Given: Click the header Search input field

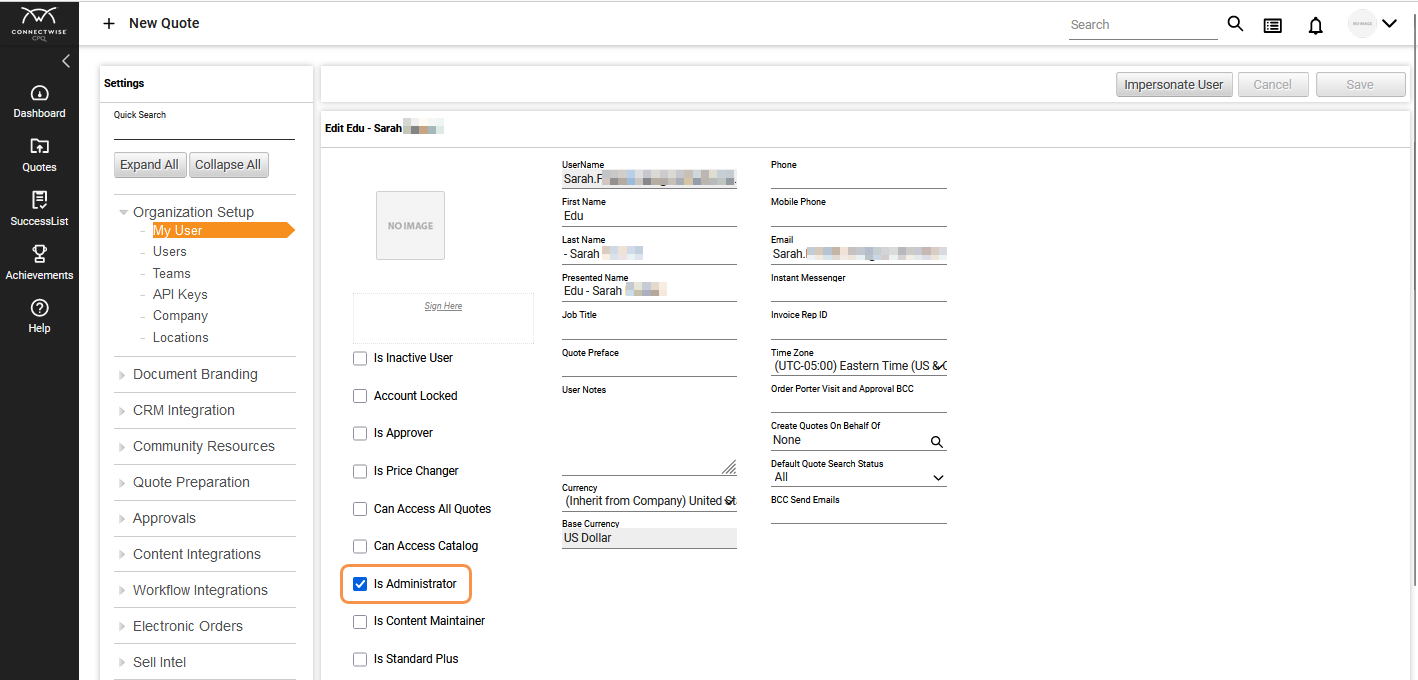Looking at the screenshot, I should (x=1143, y=25).
